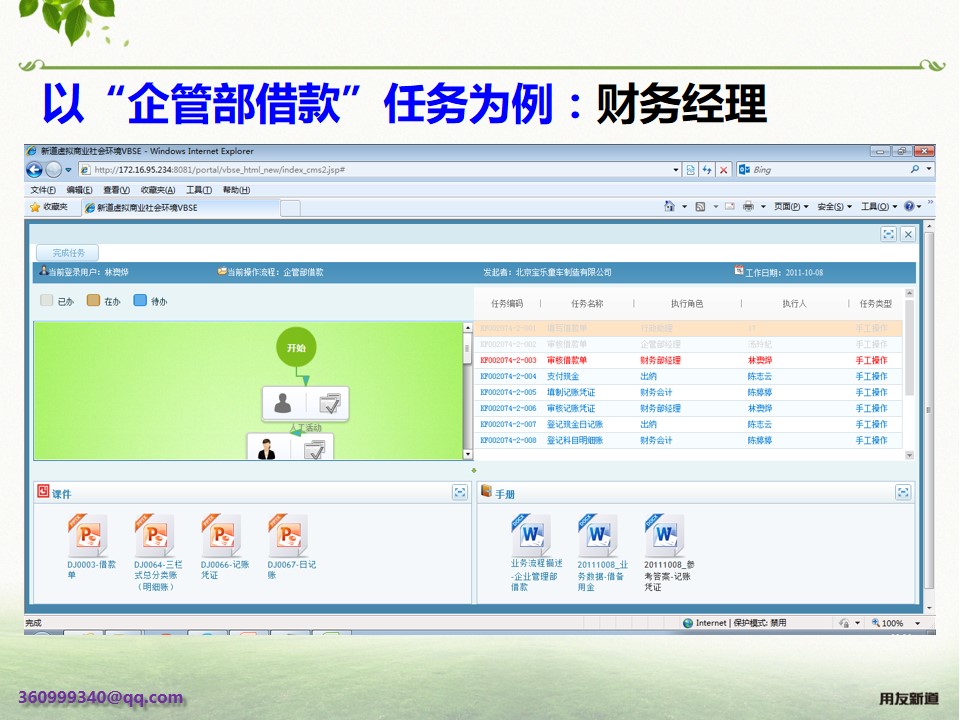
Task: Click the X icon at the top of the task panel
Action: 909,234
